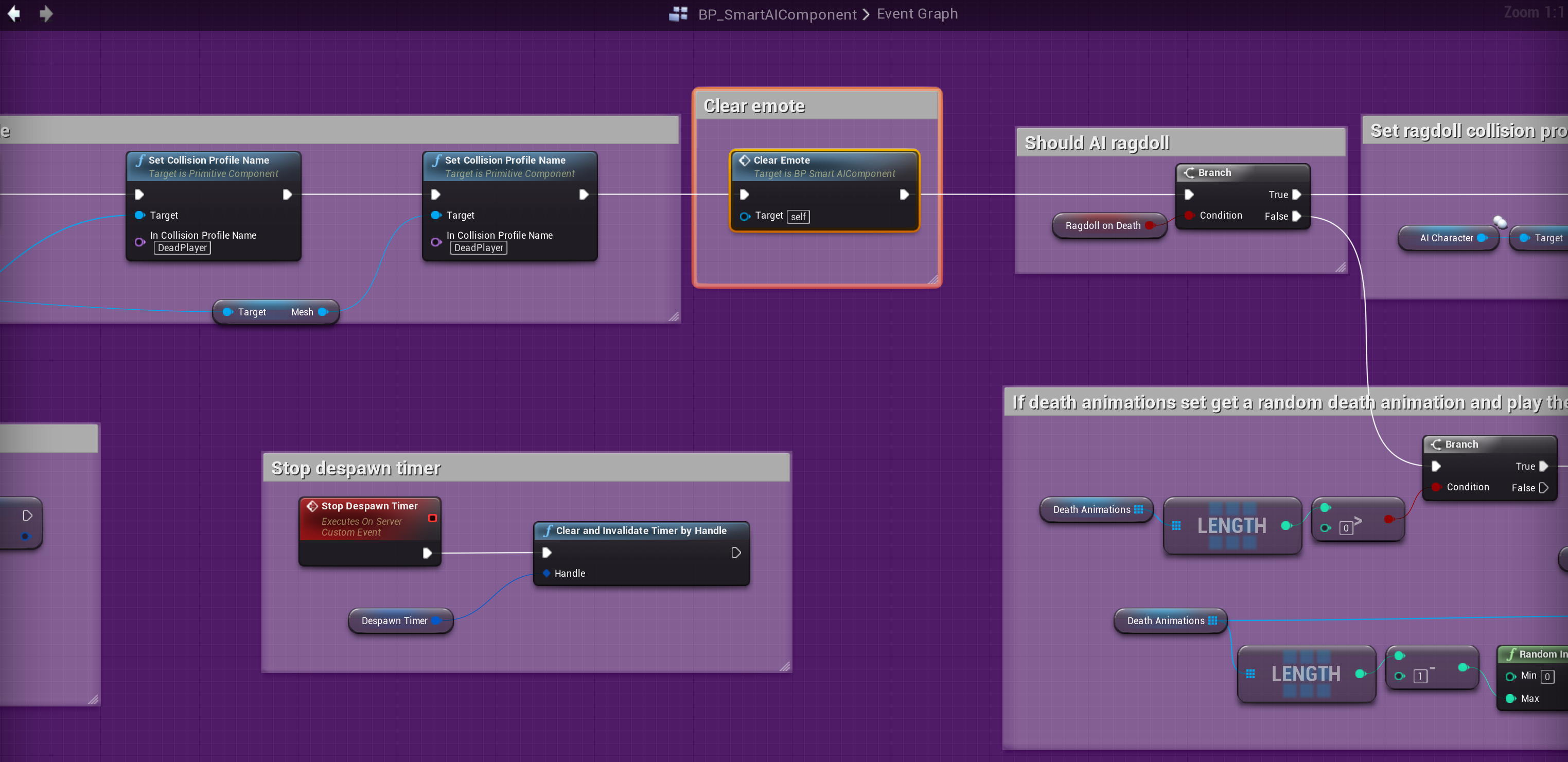Click the Condition pin on lower Branch node

pos(1435,487)
